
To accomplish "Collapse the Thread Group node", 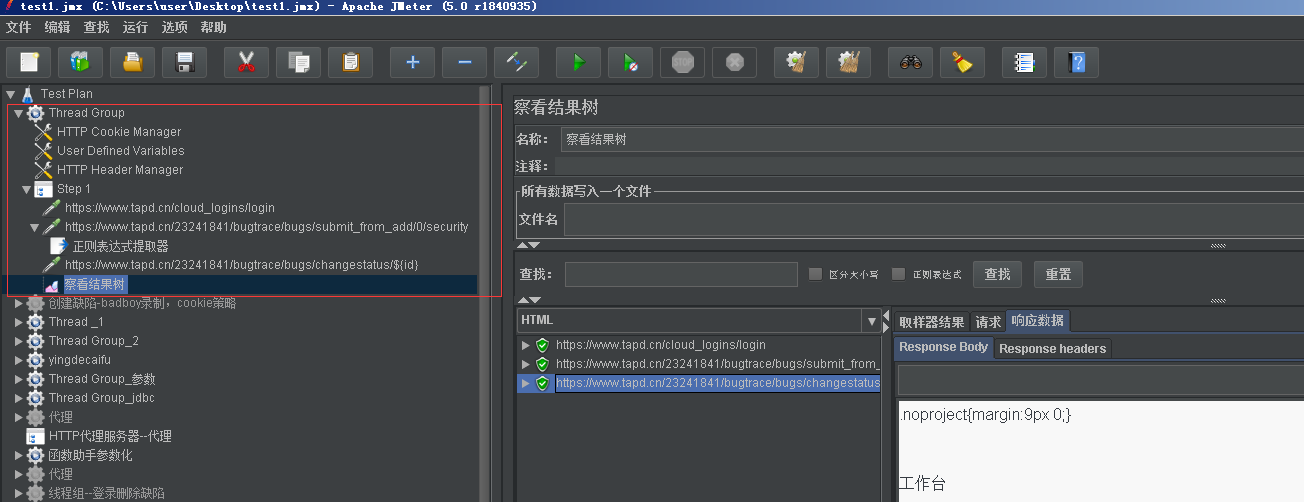I will click(x=18, y=113).
